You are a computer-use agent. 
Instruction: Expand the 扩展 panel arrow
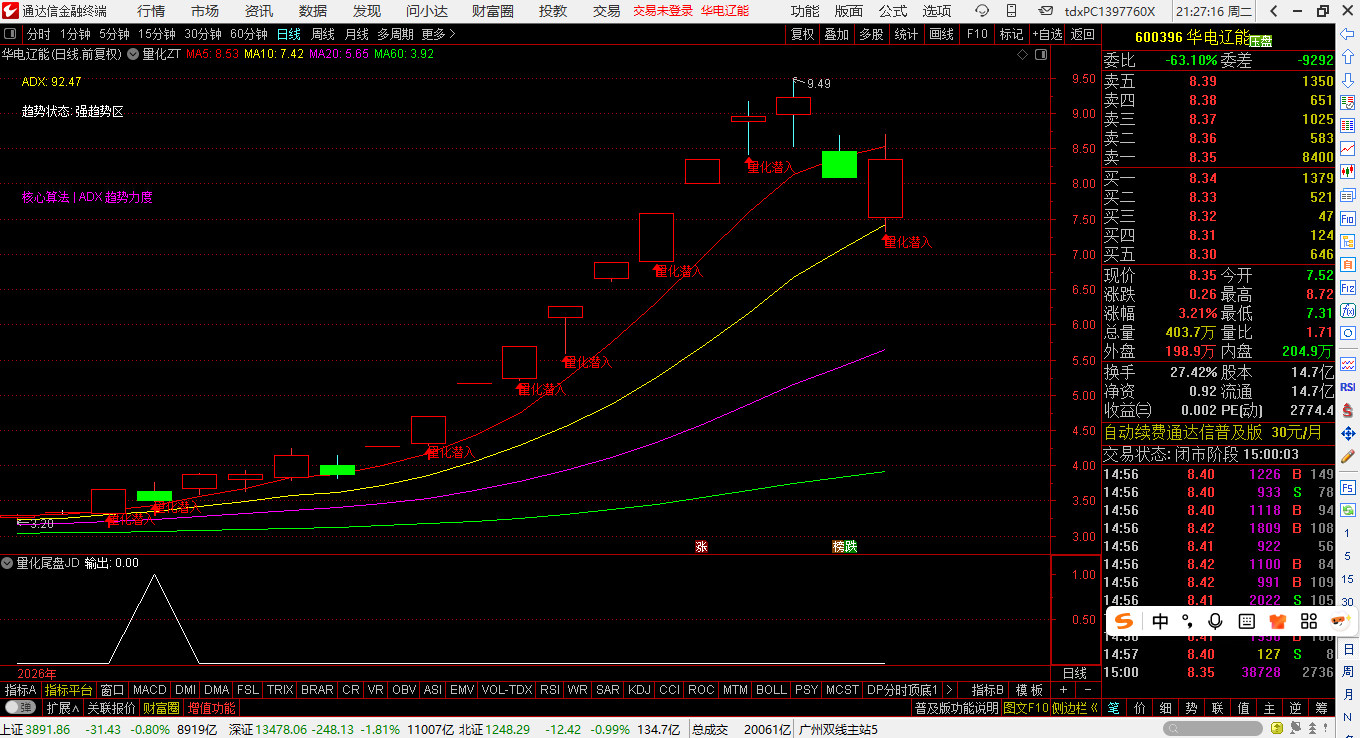(x=61, y=707)
